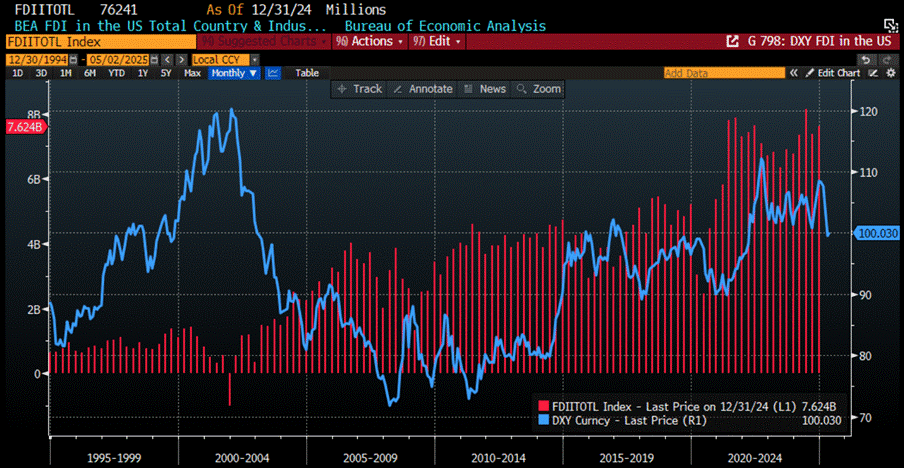Click the FDIITOTL Index security field
The image size is (904, 468).
click(100, 41)
